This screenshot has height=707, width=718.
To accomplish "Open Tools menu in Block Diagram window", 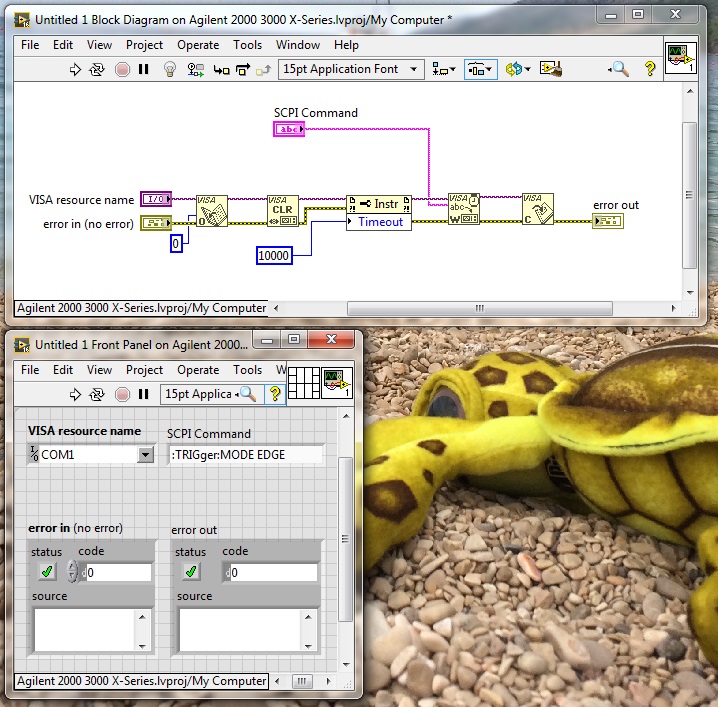I will coord(248,45).
